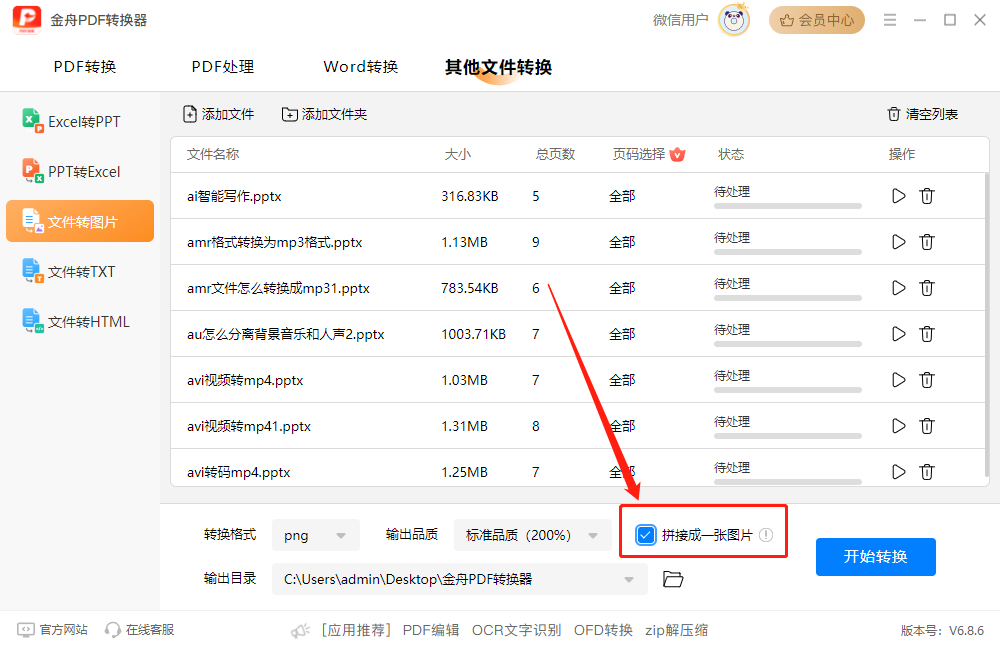
Task: Click the 开始转换 button
Action: coord(875,556)
